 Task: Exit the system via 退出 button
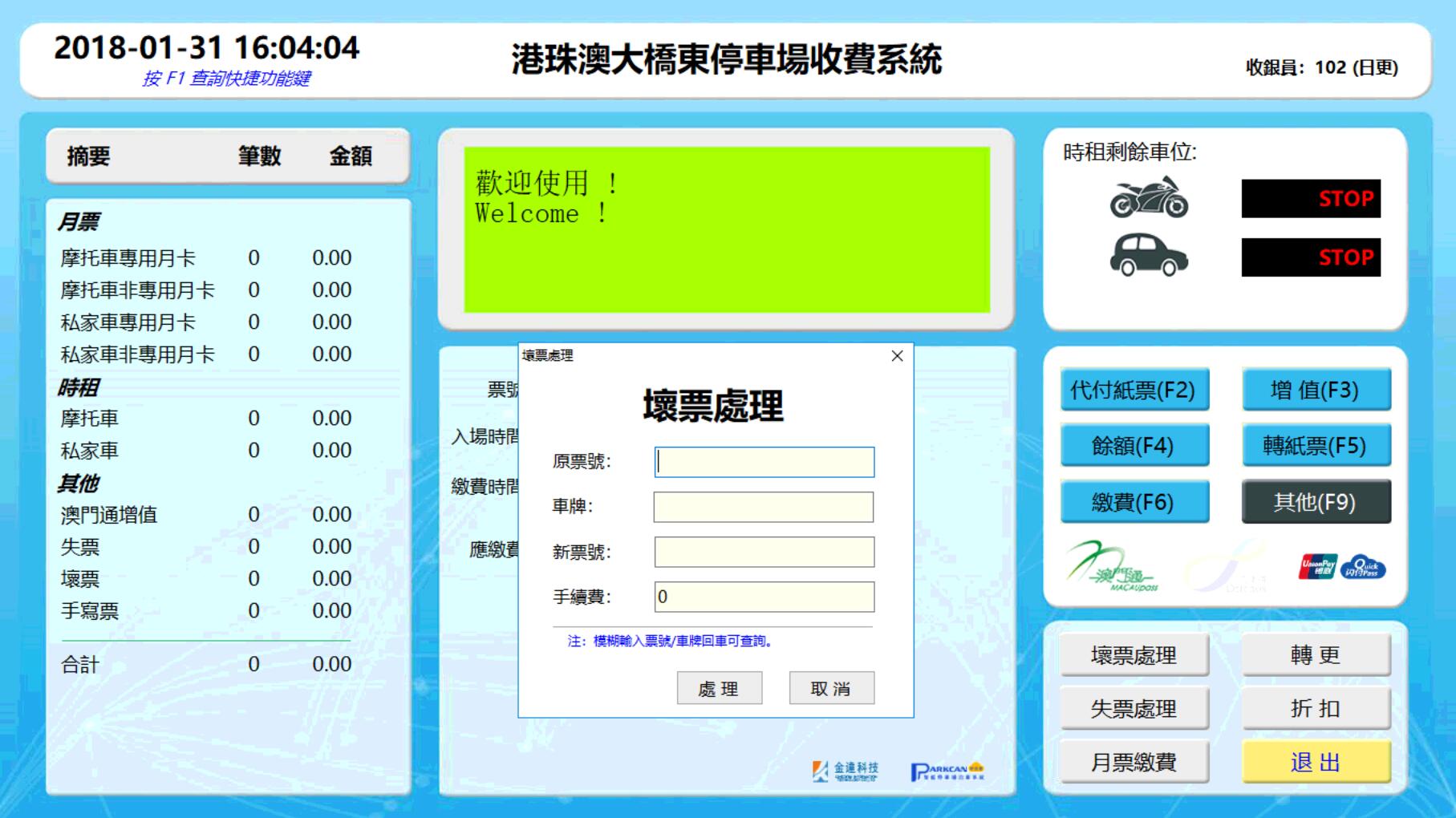pyautogui.click(x=1316, y=762)
